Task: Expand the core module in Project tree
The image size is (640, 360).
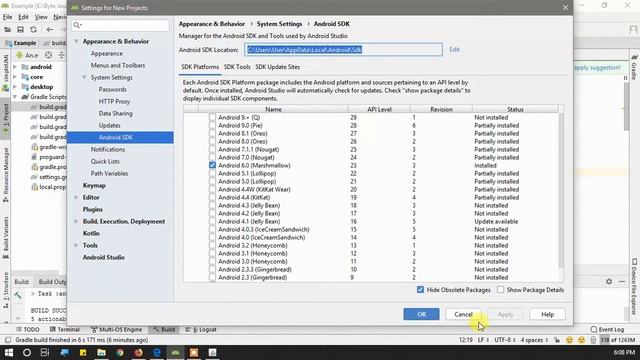Action: point(15,77)
